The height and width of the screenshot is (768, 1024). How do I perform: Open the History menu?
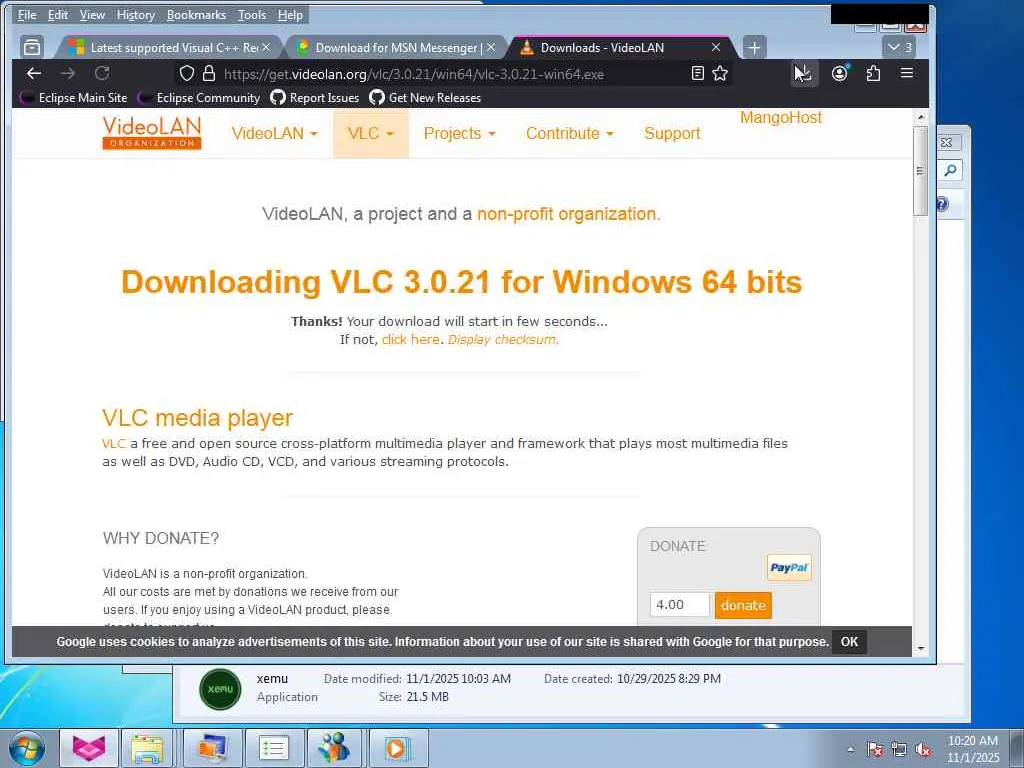tap(135, 14)
